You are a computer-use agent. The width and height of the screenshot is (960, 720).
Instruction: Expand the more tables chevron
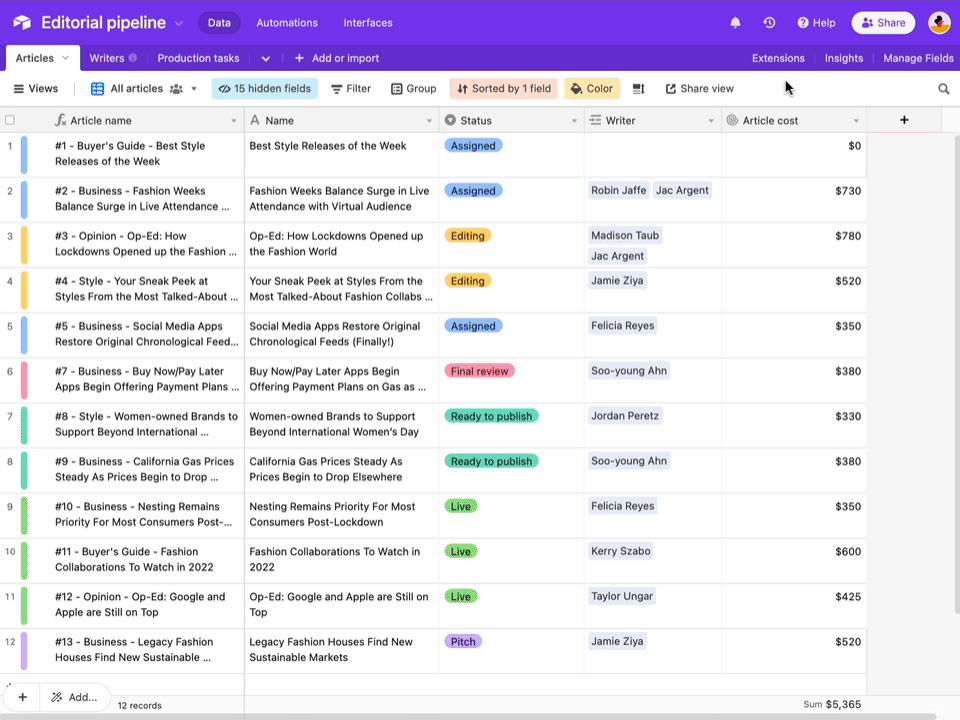[x=266, y=59]
